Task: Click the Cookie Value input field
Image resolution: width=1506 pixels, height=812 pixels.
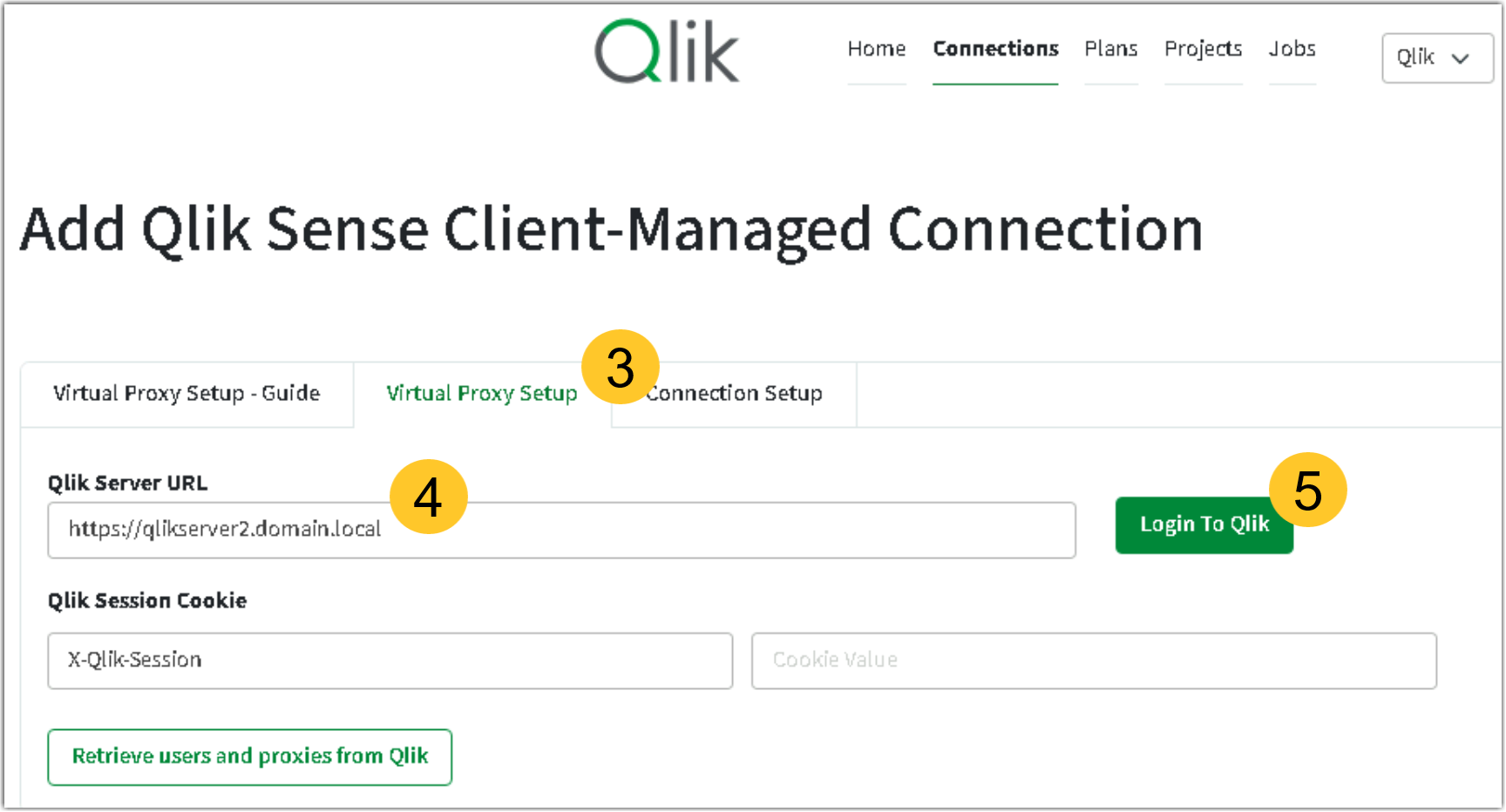Action: coord(1094,660)
